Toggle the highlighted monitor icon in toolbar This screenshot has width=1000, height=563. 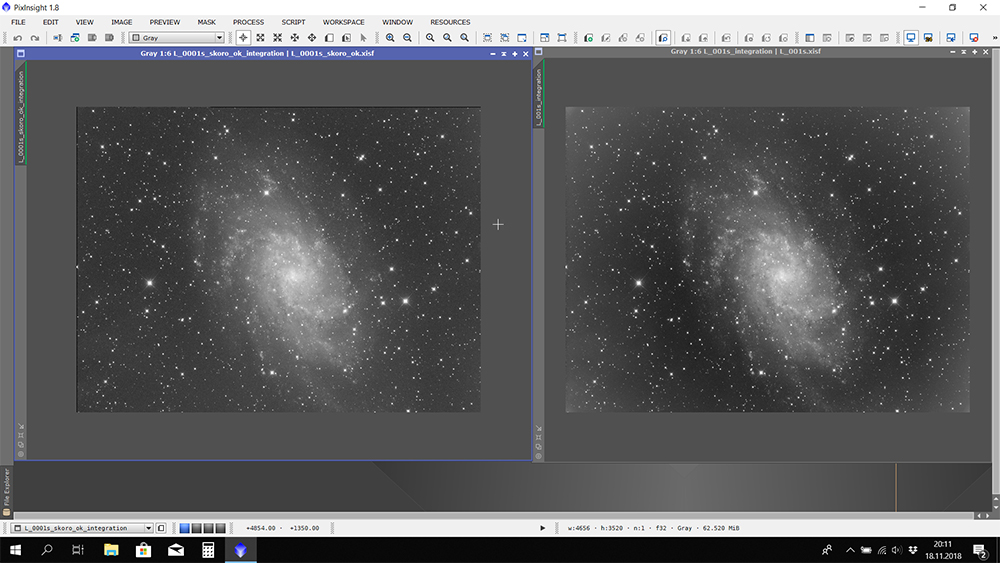click(911, 38)
